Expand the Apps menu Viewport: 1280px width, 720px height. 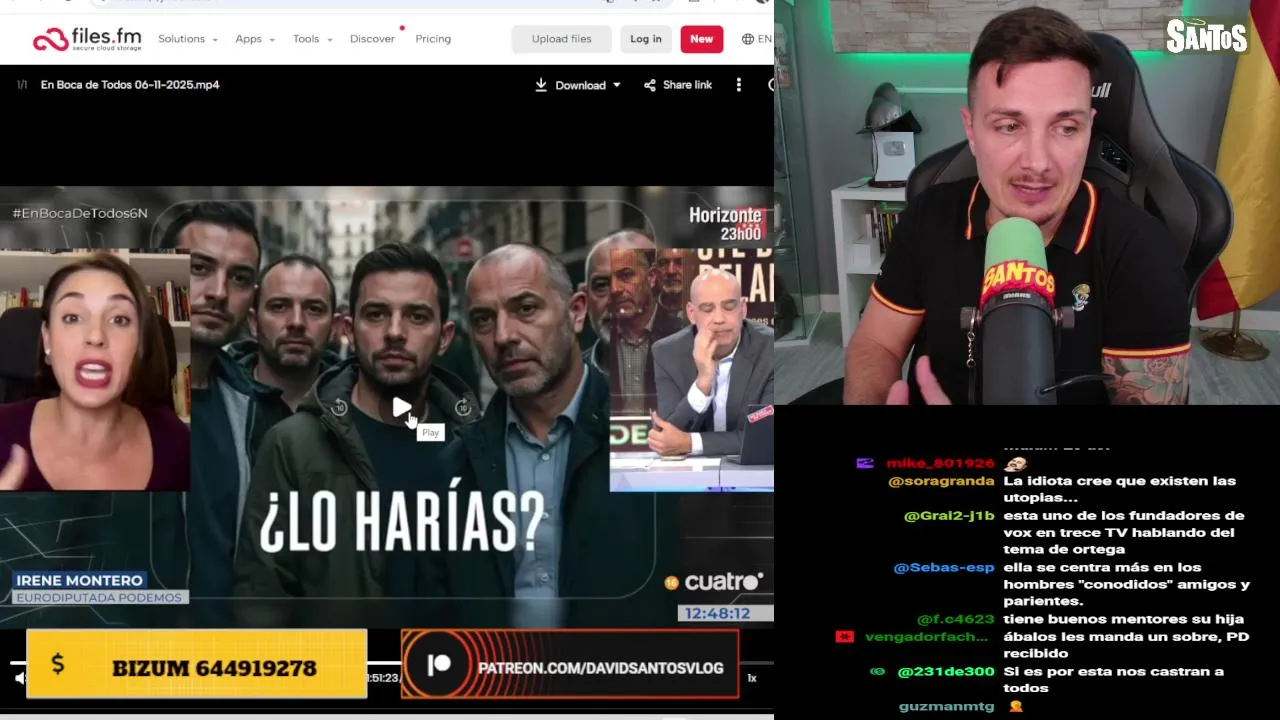[255, 39]
